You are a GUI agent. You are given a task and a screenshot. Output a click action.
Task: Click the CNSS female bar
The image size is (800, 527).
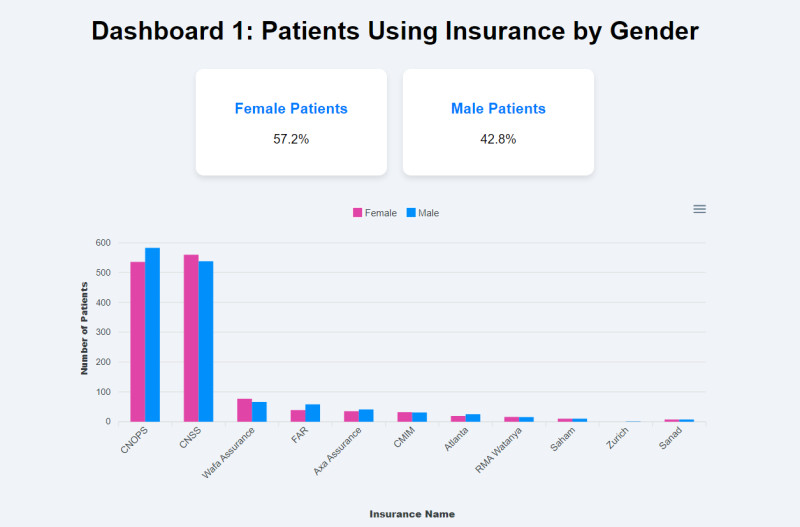191,338
